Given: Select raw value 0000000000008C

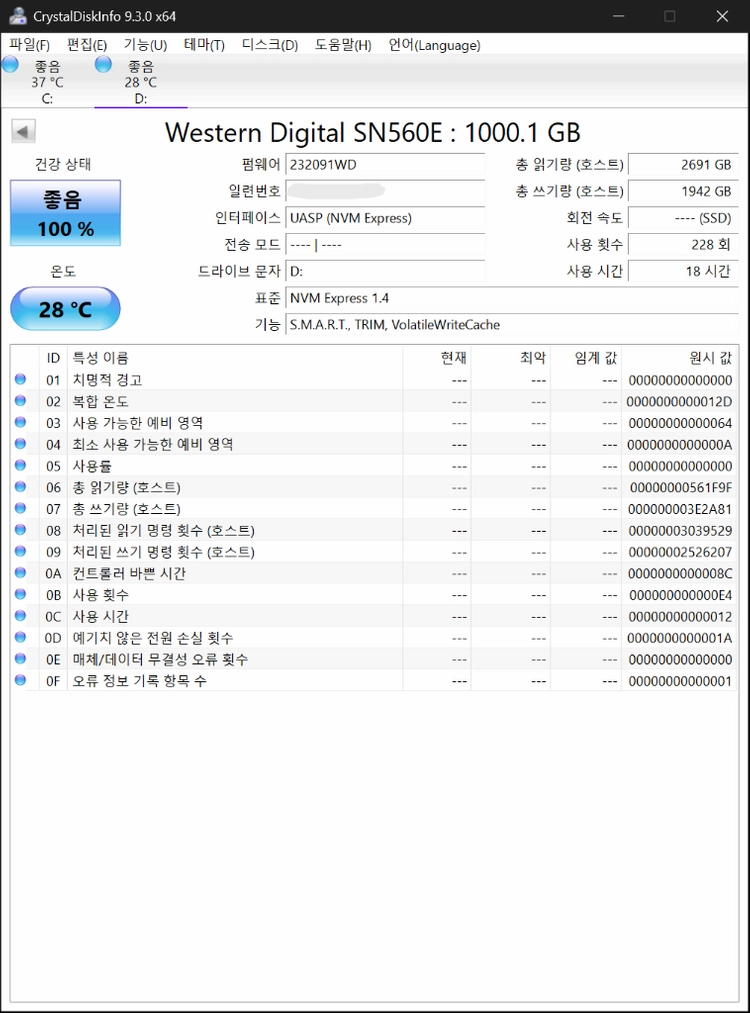Looking at the screenshot, I should pyautogui.click(x=680, y=574).
